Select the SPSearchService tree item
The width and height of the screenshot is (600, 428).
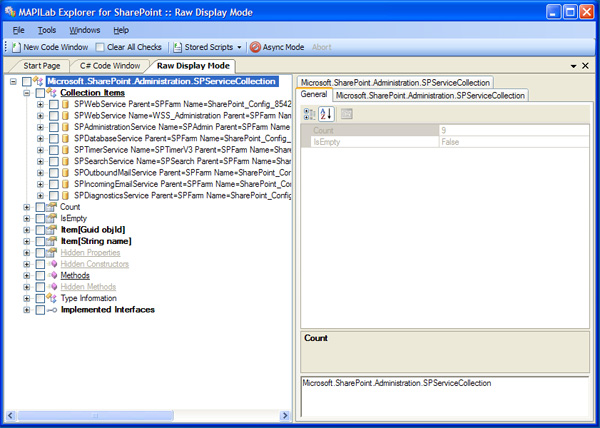(x=180, y=161)
